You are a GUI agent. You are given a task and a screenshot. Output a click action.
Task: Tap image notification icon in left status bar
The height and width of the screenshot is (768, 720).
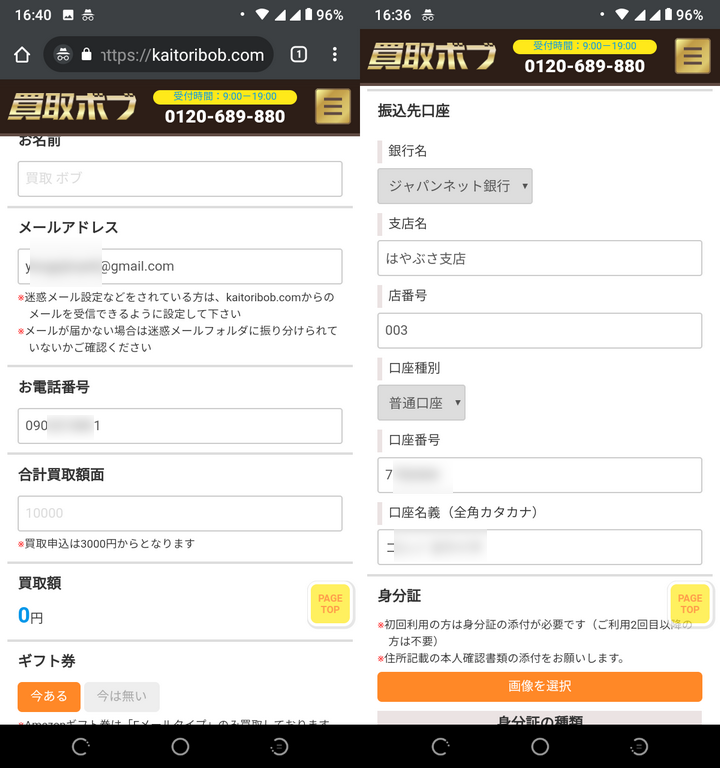(x=69, y=15)
